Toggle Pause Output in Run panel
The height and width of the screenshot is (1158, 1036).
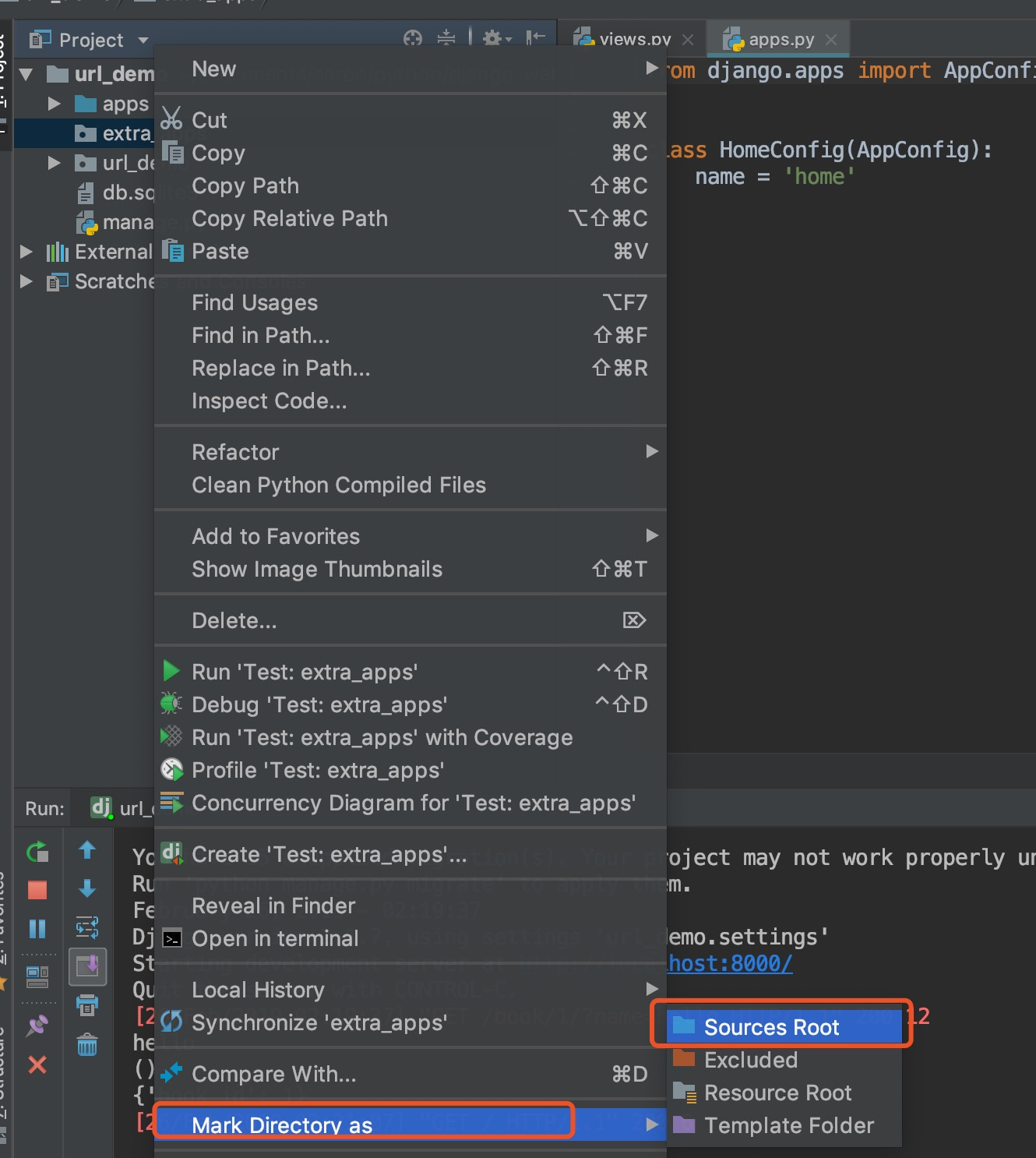[x=37, y=928]
